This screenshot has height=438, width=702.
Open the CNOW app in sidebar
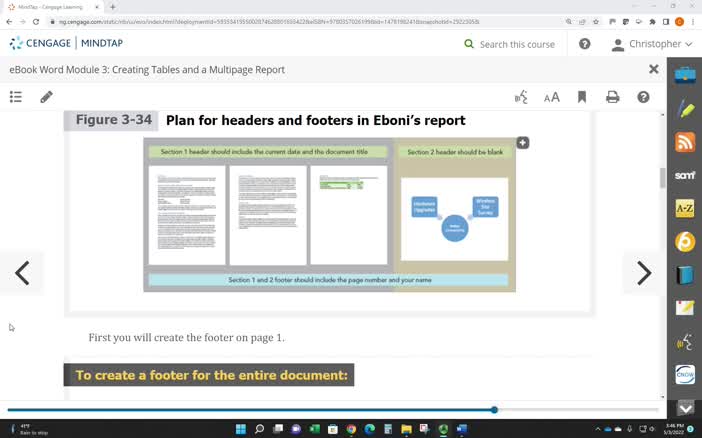click(685, 374)
